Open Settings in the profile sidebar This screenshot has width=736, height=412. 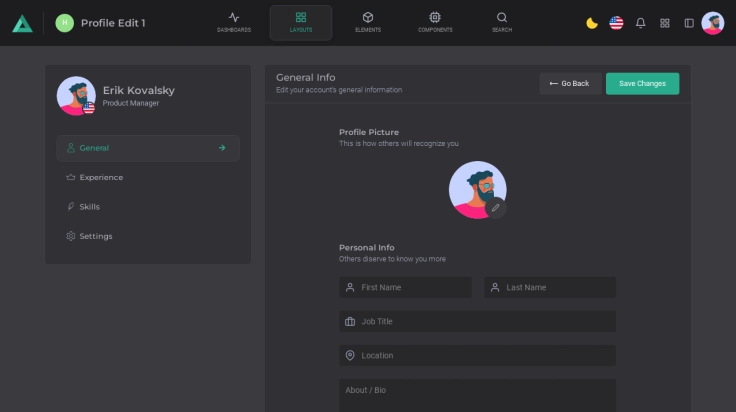tap(96, 237)
